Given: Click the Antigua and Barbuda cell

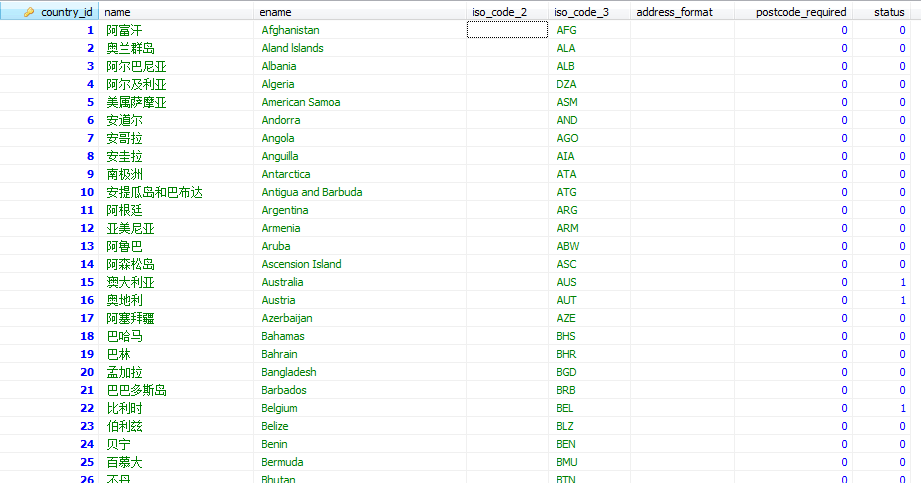Looking at the screenshot, I should 311,192.
